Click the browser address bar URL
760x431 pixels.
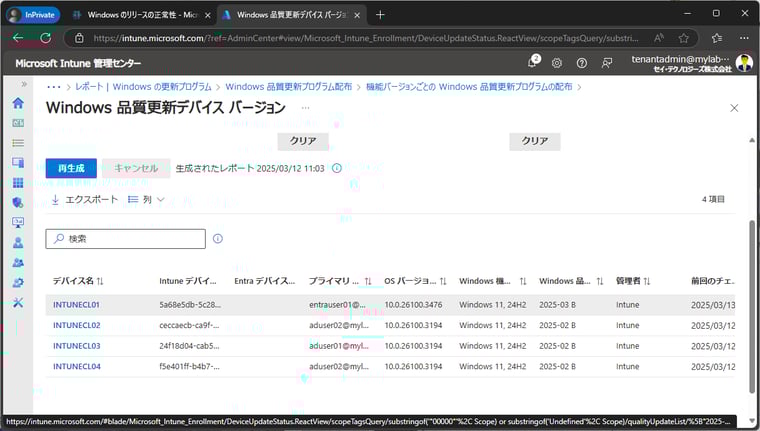[x=365, y=38]
